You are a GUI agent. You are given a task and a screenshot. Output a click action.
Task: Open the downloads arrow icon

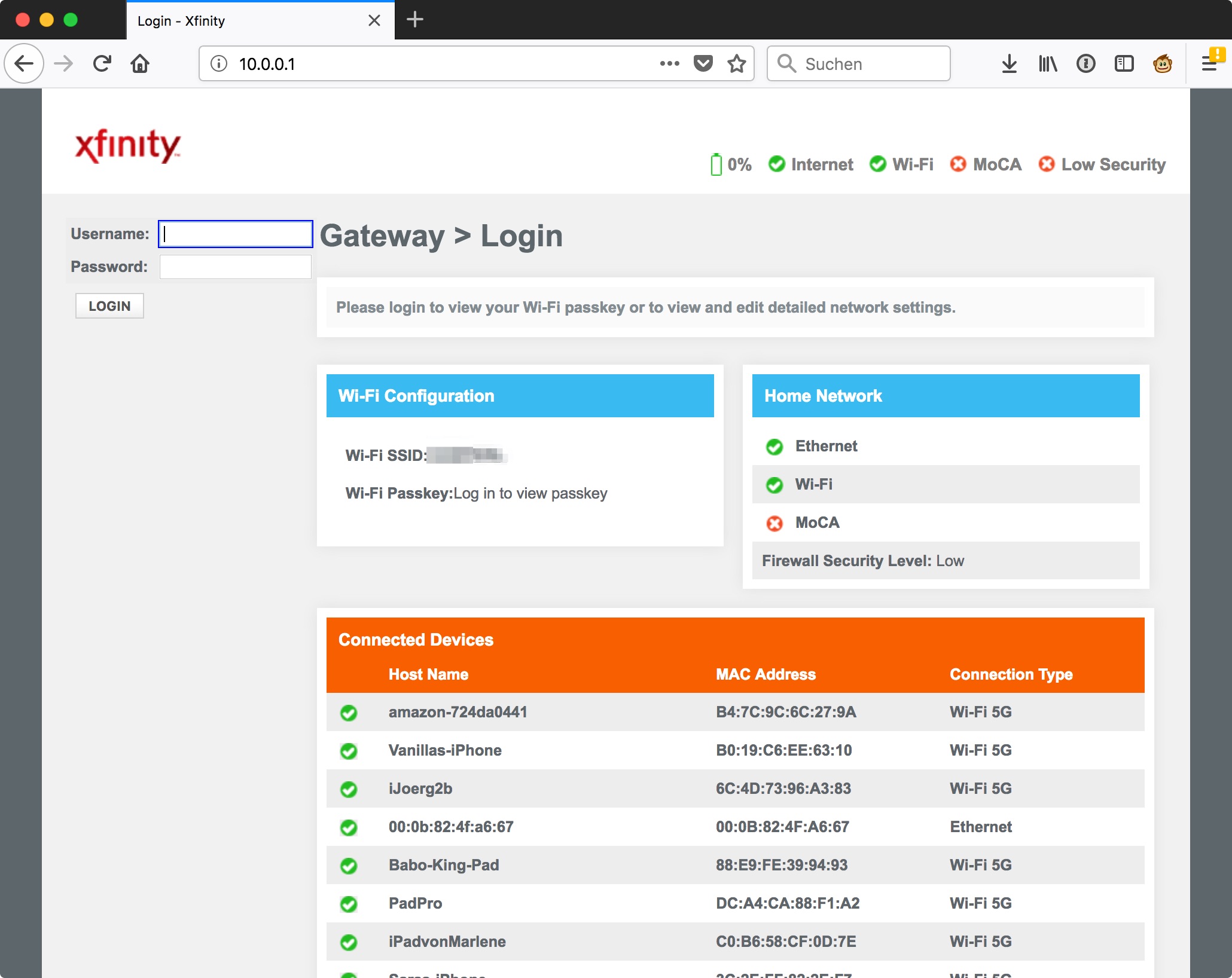[1010, 63]
